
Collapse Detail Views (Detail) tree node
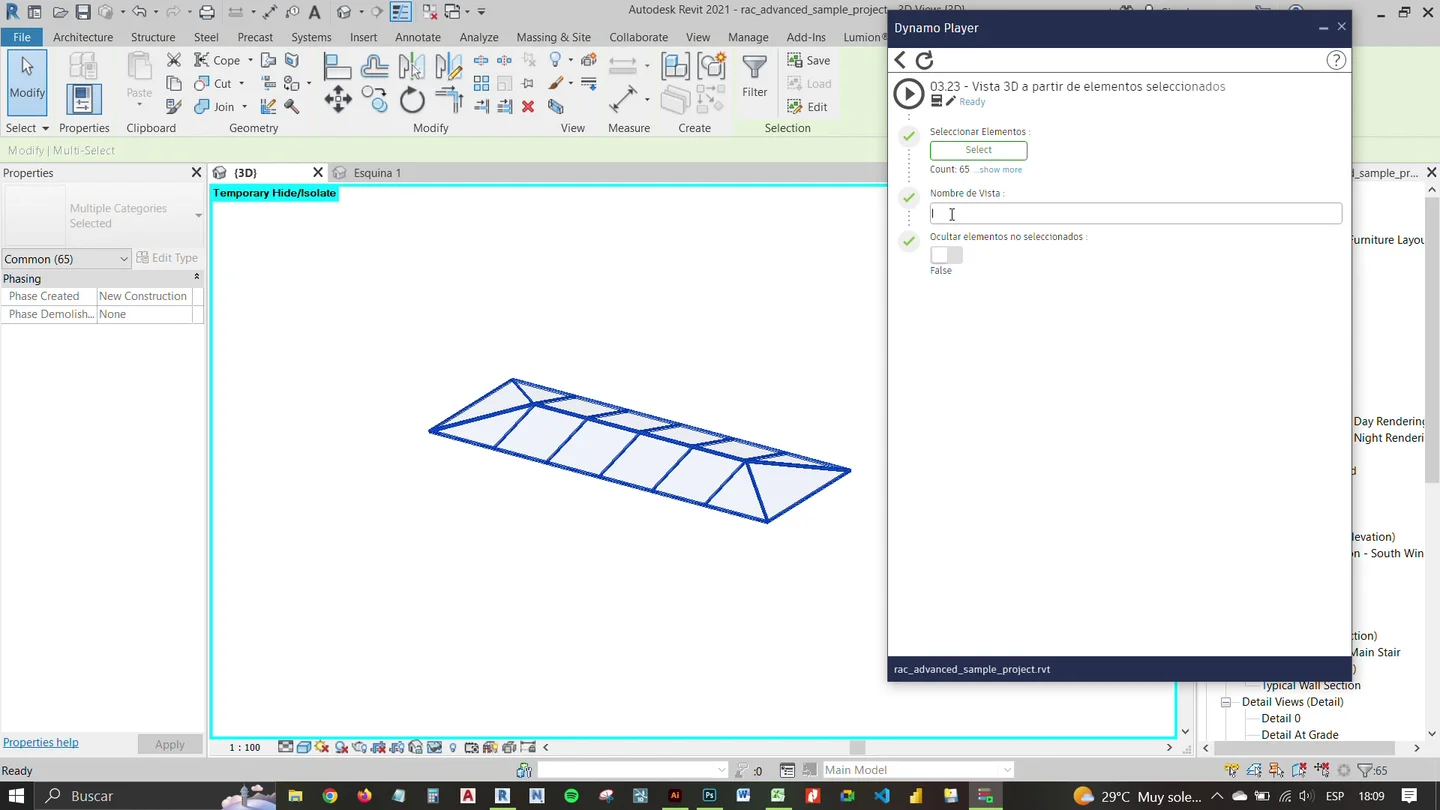pos(1226,702)
